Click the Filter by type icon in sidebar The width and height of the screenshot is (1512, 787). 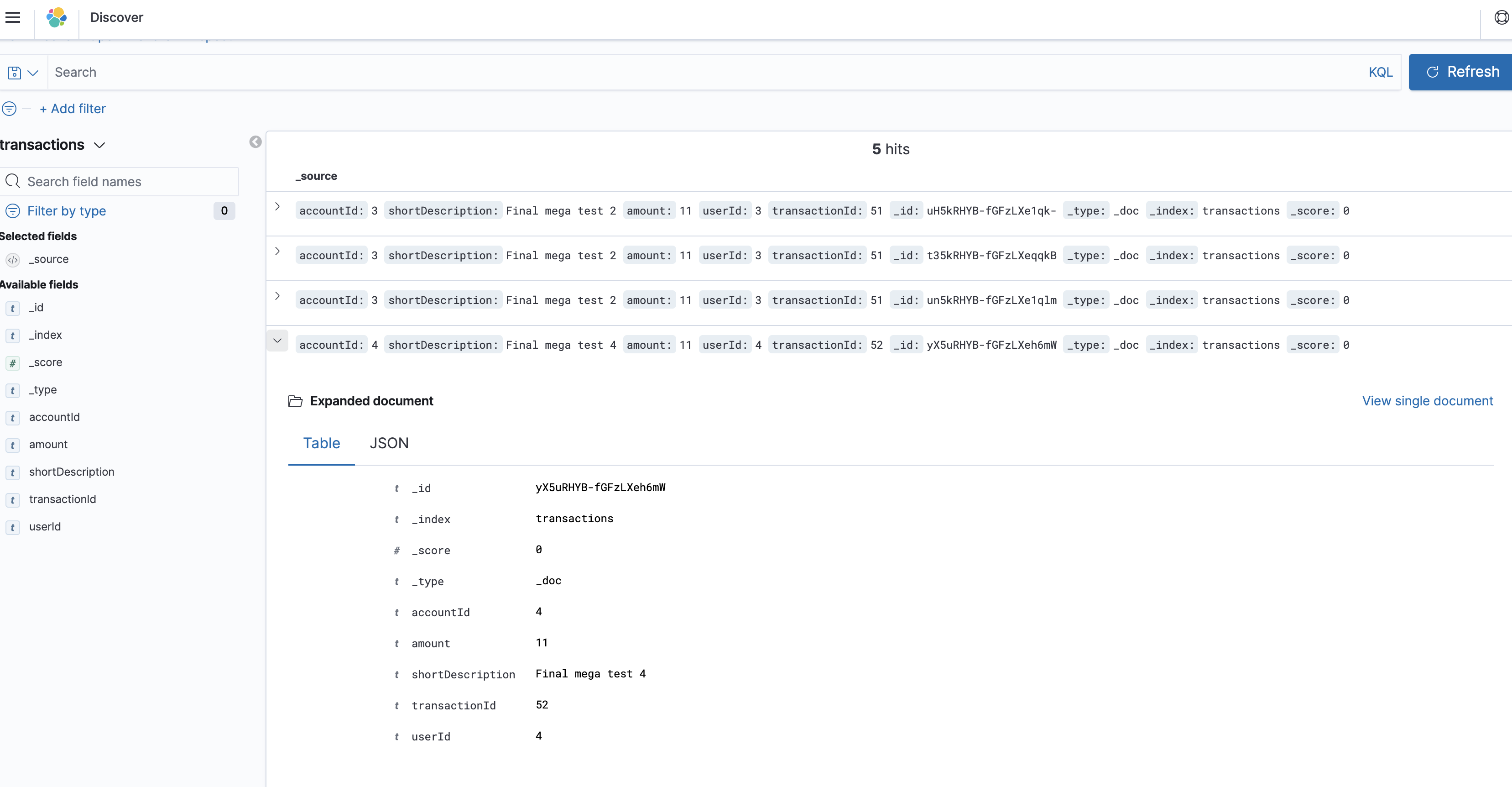click(x=13, y=211)
